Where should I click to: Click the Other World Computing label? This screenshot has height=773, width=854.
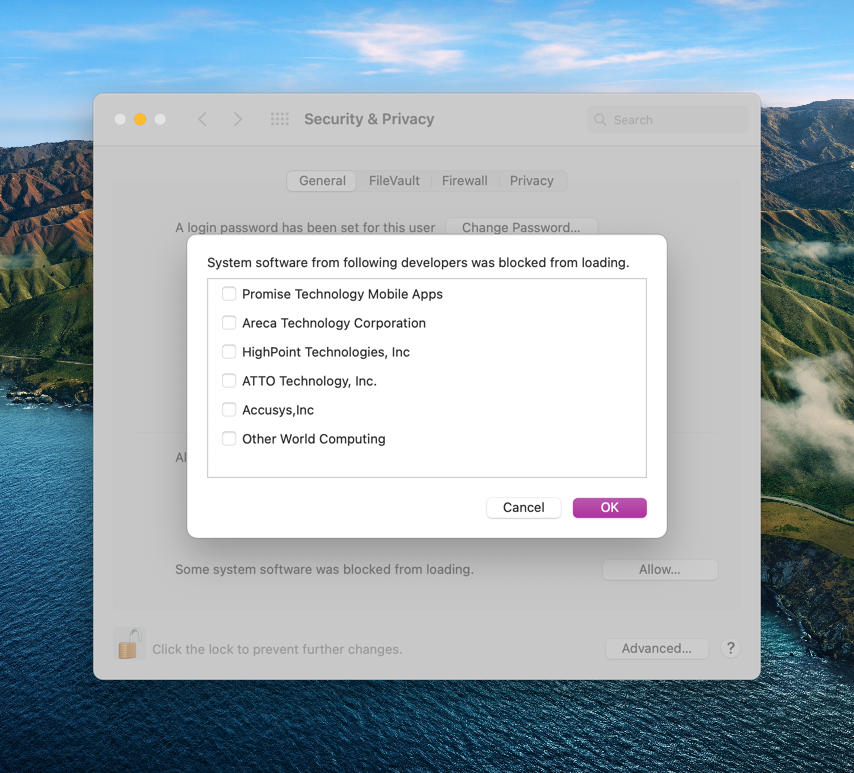click(x=314, y=439)
